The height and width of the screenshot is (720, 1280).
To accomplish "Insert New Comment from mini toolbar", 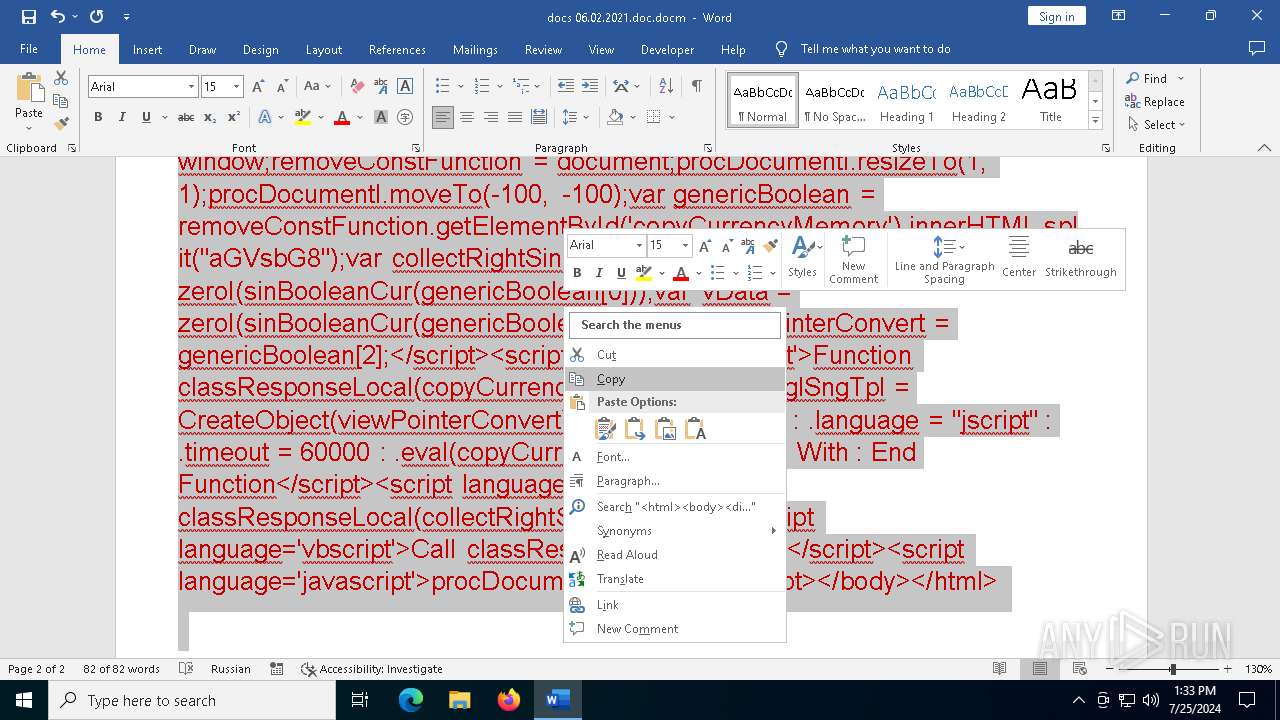I will (853, 259).
